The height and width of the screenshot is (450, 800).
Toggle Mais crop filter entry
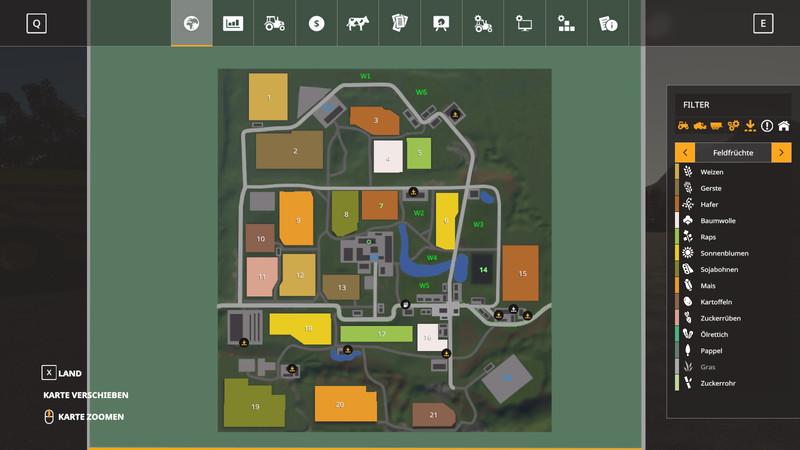click(711, 286)
